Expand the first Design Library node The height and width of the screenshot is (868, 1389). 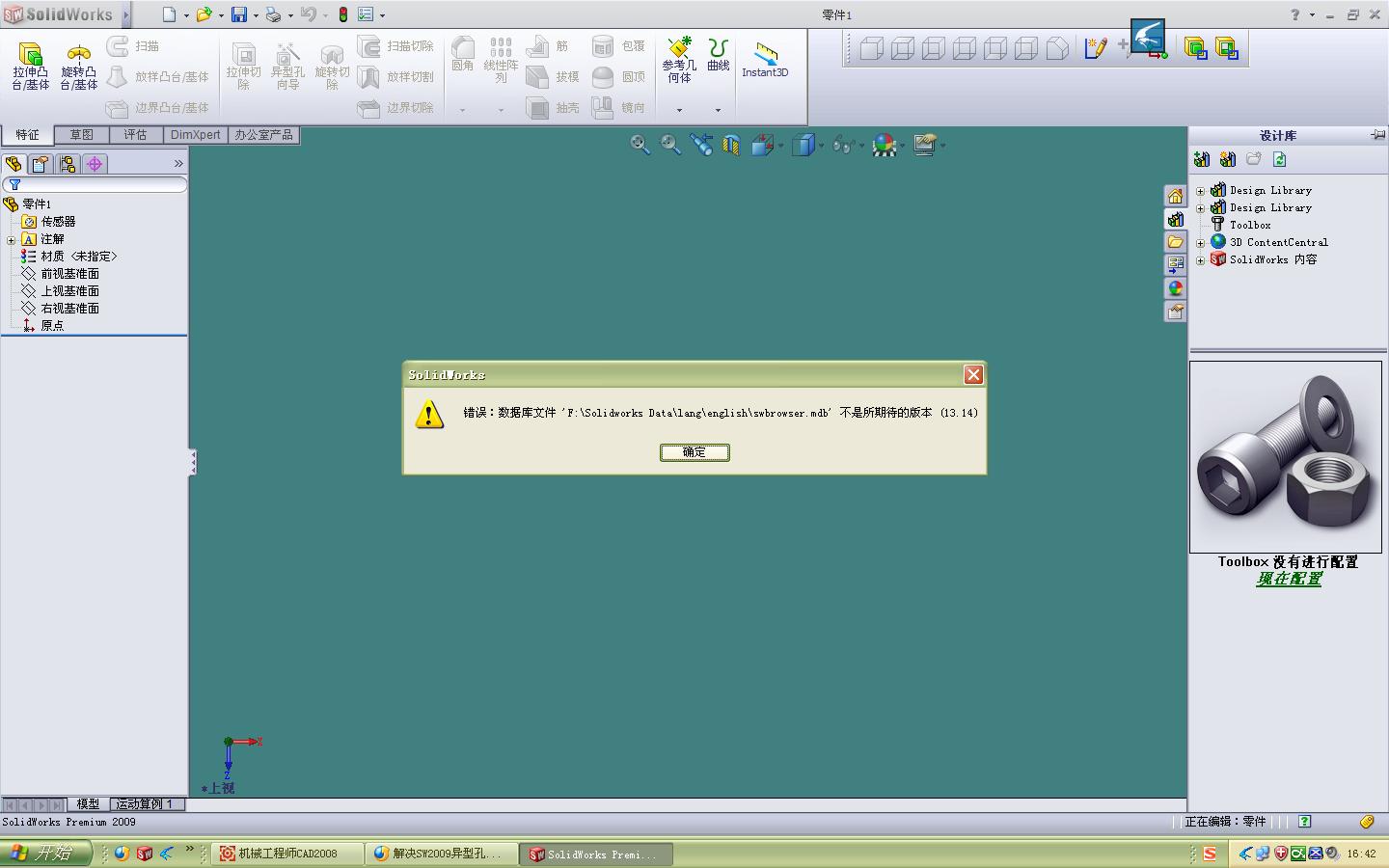pyautogui.click(x=1200, y=191)
